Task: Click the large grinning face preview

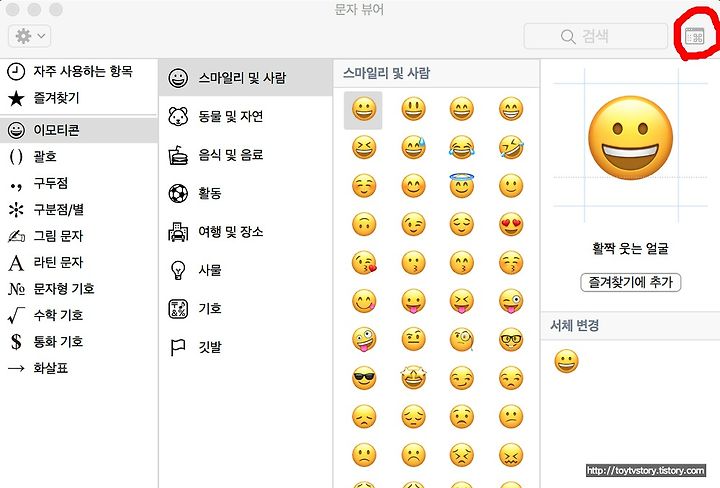Action: tap(630, 138)
